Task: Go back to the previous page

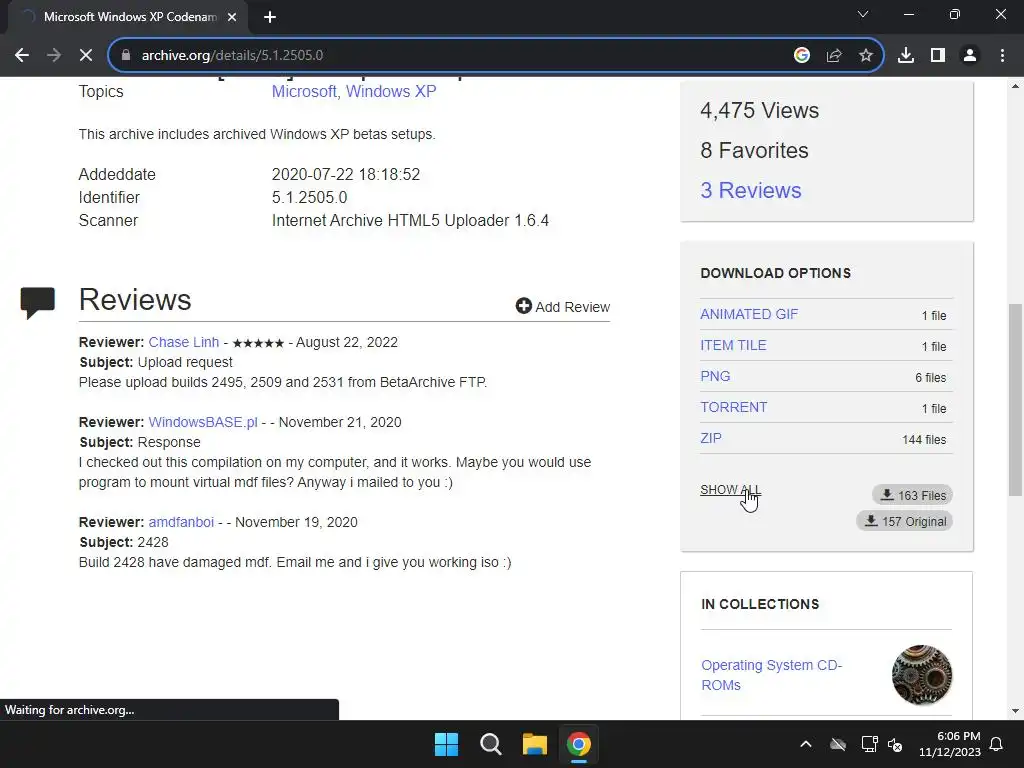Action: [x=22, y=56]
